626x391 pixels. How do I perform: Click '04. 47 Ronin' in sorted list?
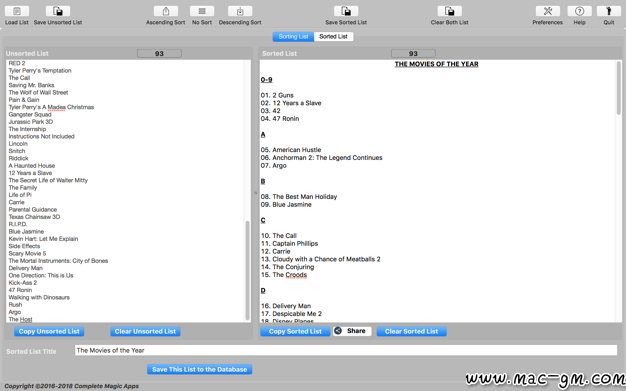[x=280, y=119]
